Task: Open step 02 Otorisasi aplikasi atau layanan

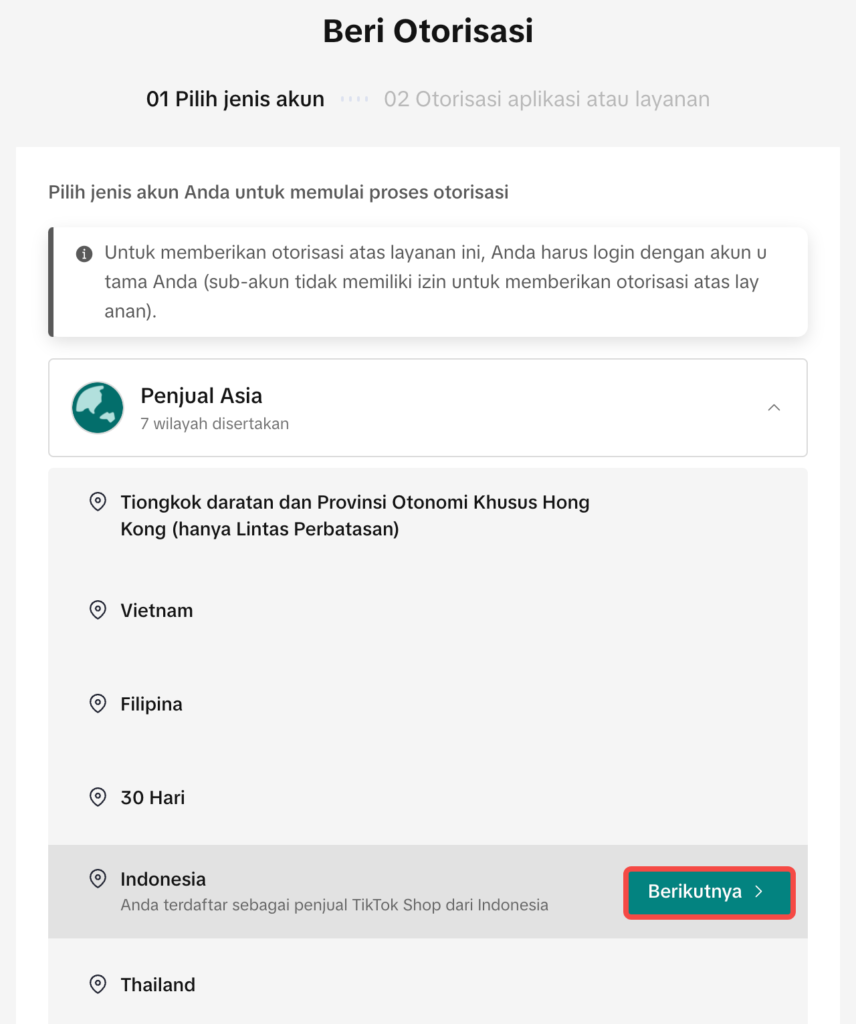Action: [x=547, y=99]
